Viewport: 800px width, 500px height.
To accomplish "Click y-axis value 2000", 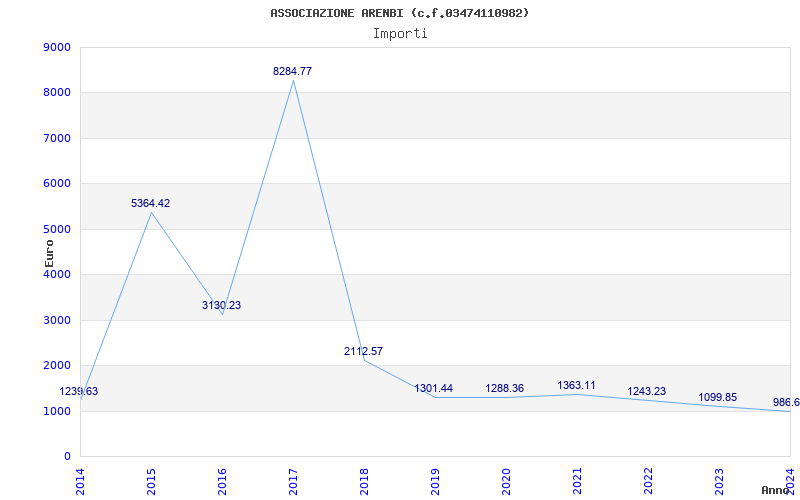I will pyautogui.click(x=57, y=366).
